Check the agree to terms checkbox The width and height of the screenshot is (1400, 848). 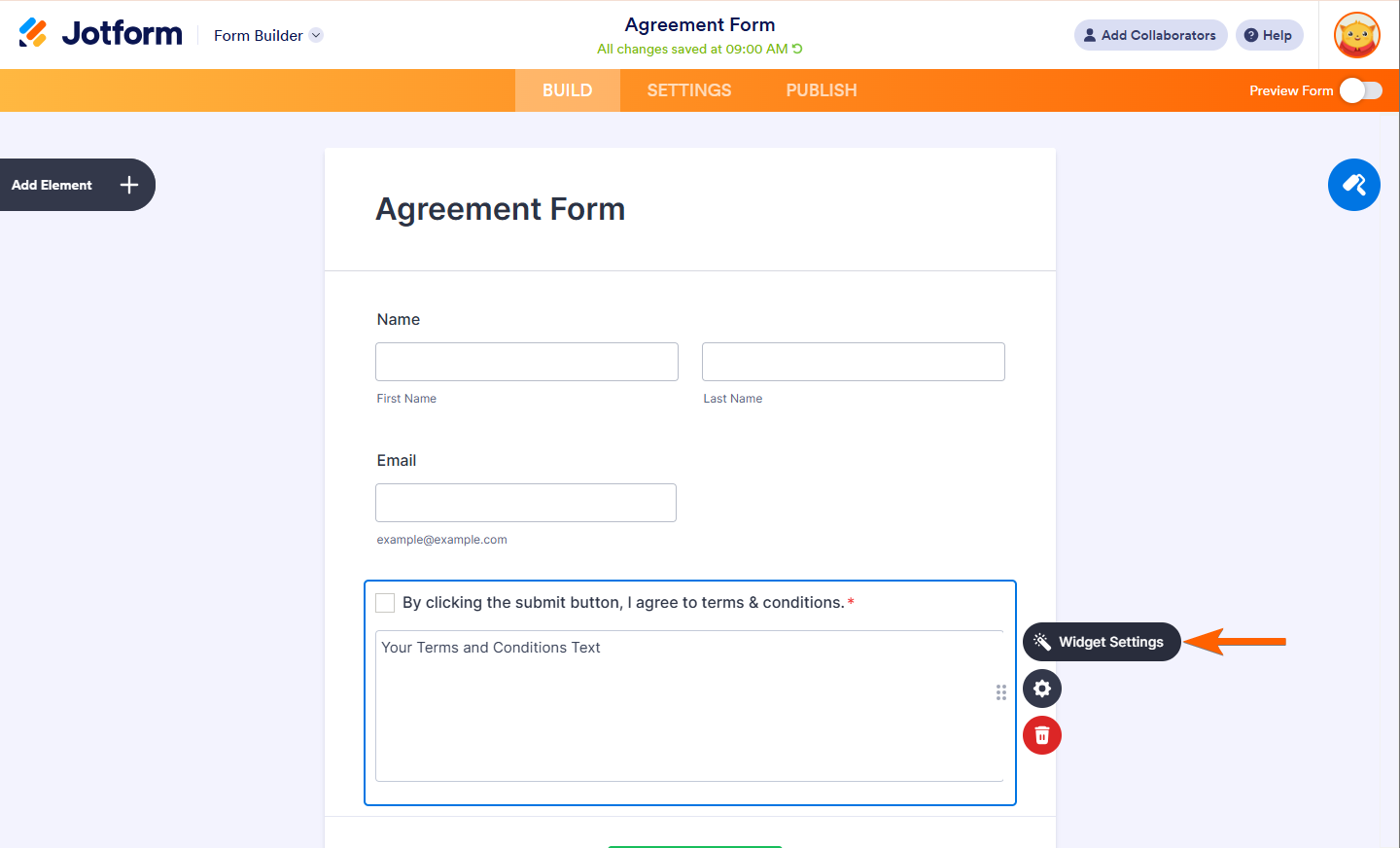385,603
